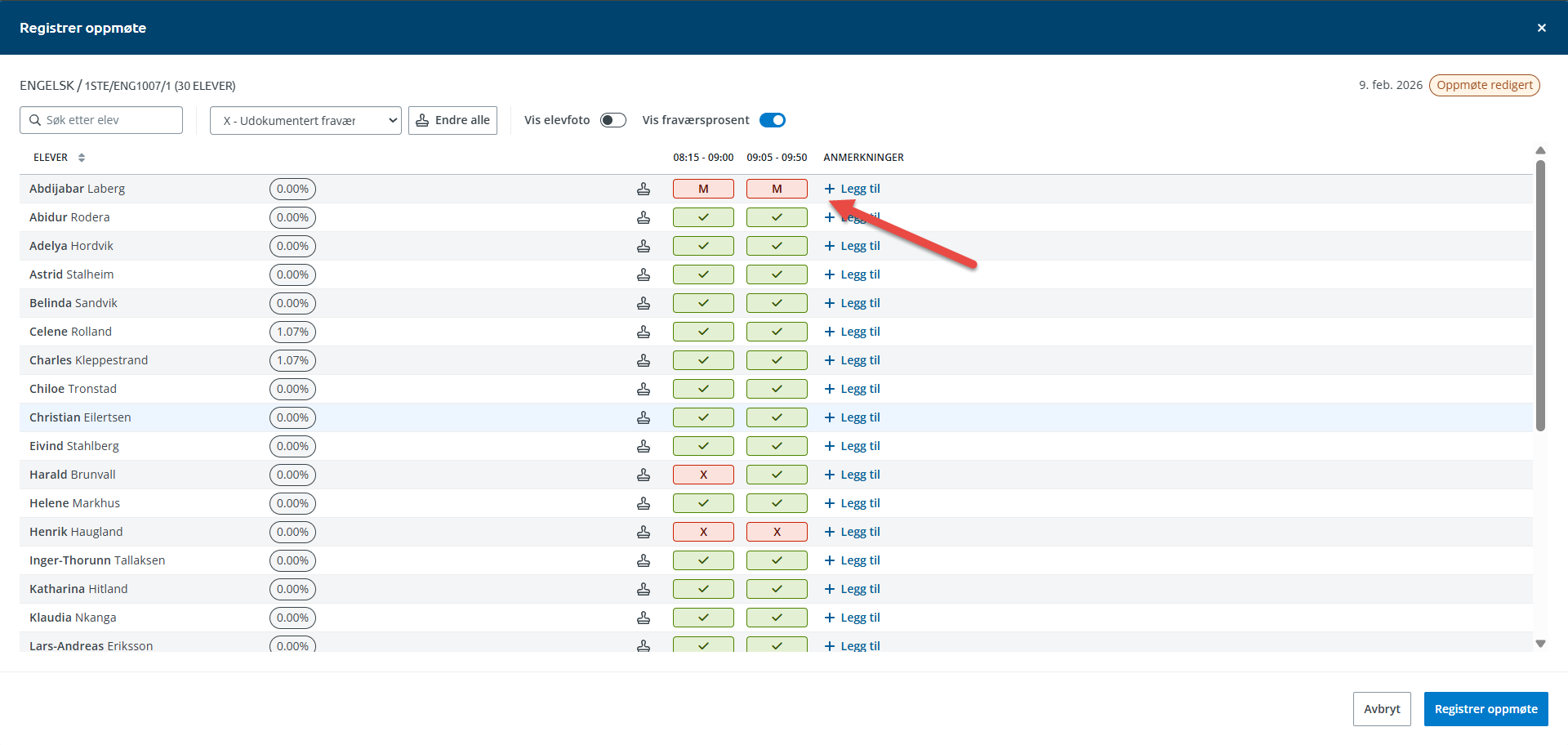Click the stamp icon for Helene Markhus
The height and width of the screenshot is (745, 1568).
(644, 503)
